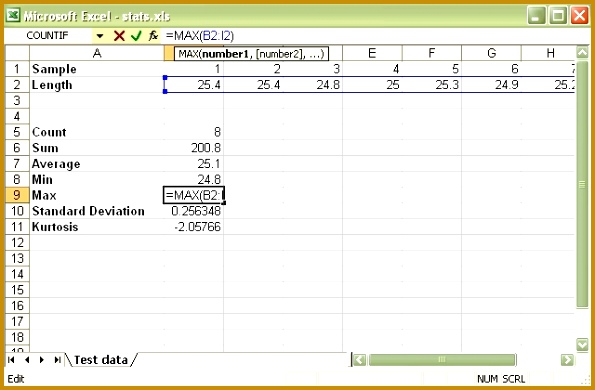The image size is (595, 390).
Task: Click the Average label cell
Action: point(97,164)
